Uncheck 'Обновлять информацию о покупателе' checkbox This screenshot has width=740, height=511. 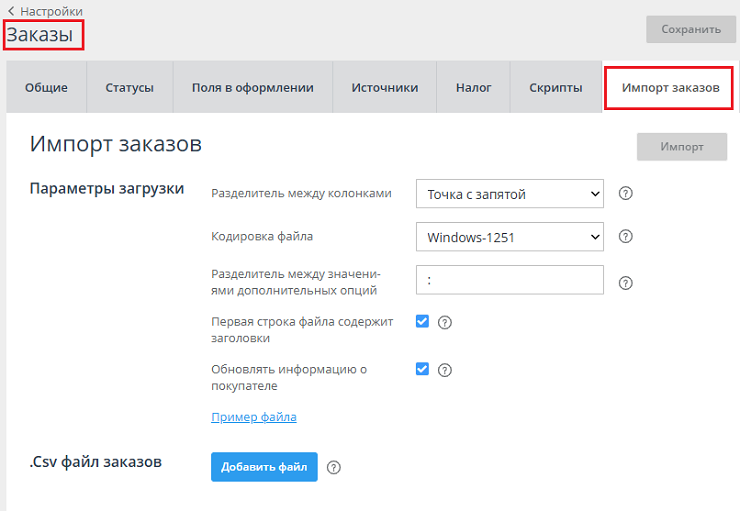tap(422, 368)
